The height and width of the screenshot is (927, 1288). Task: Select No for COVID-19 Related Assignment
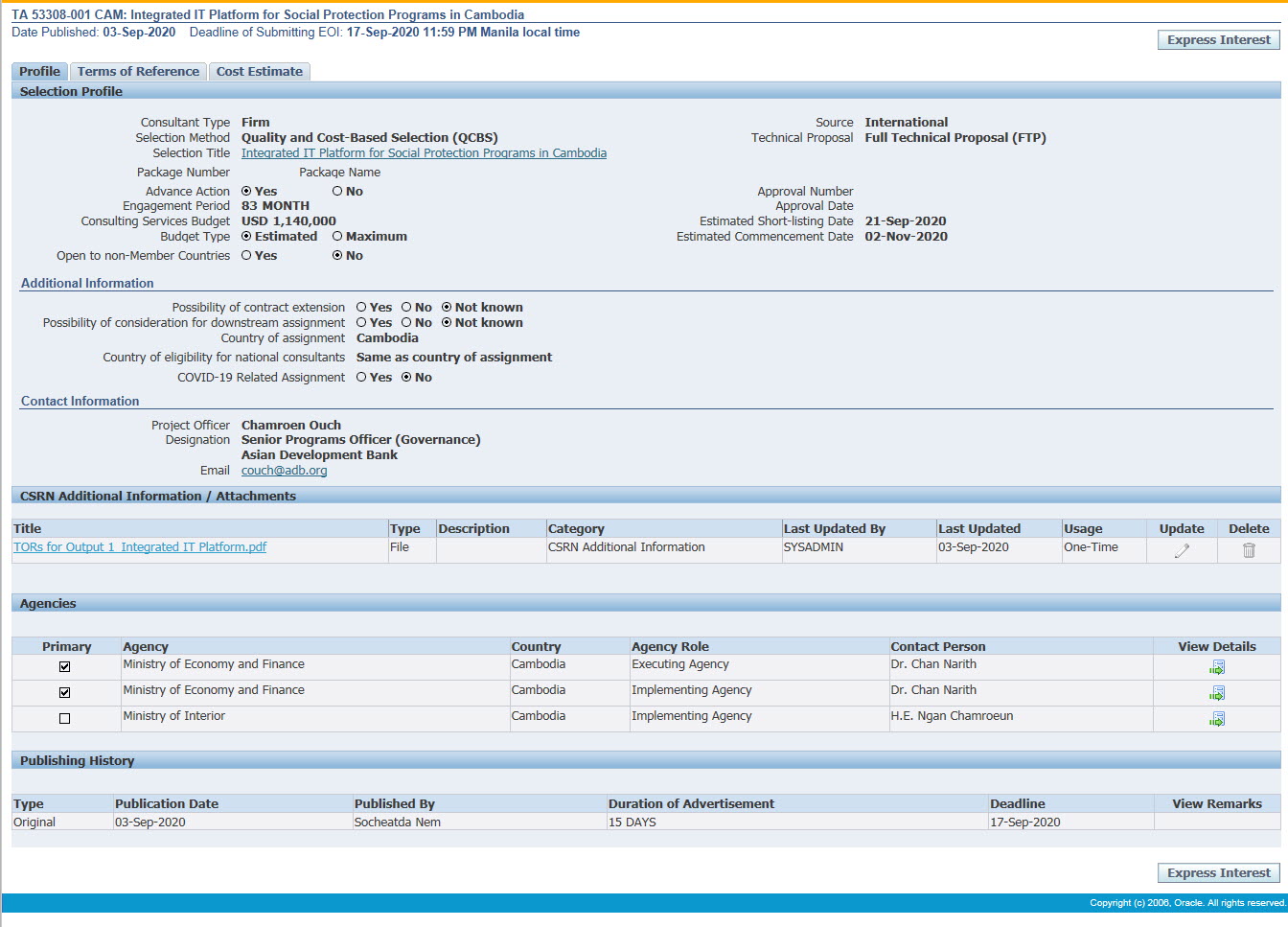click(x=406, y=378)
